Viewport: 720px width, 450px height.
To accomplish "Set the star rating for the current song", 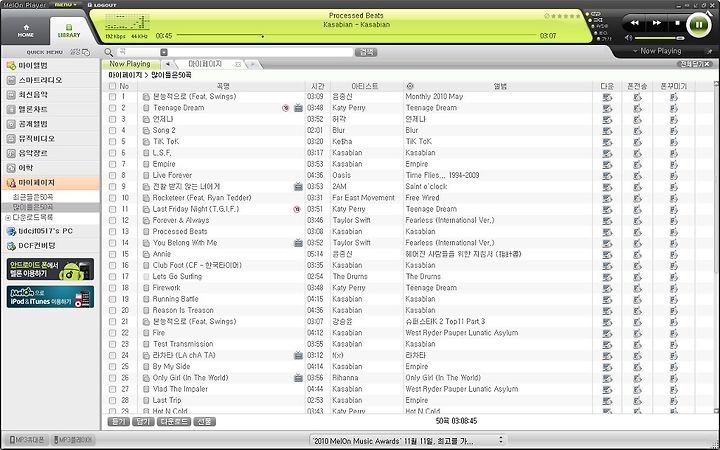I will click(565, 16).
